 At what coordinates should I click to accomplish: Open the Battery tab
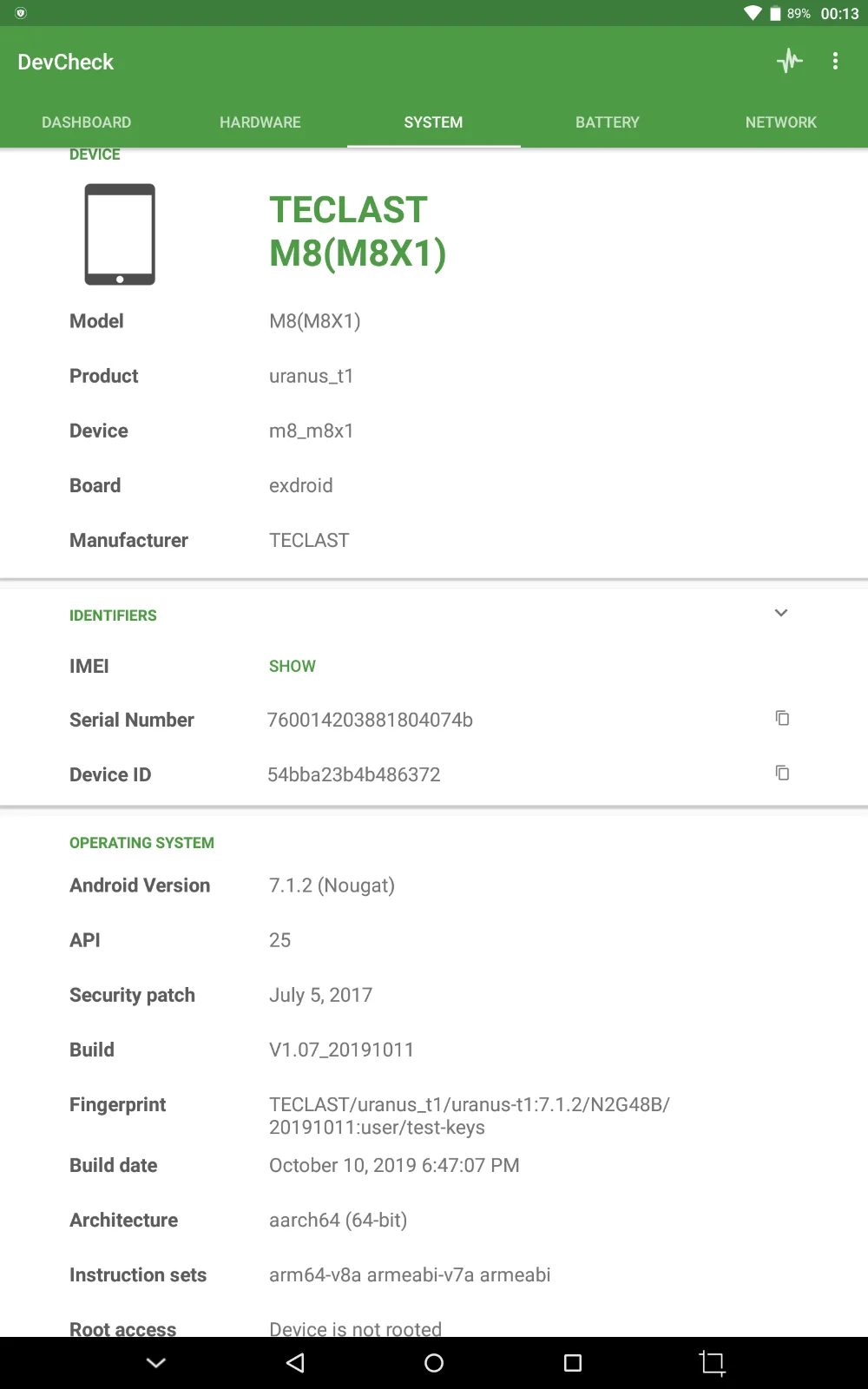(608, 122)
